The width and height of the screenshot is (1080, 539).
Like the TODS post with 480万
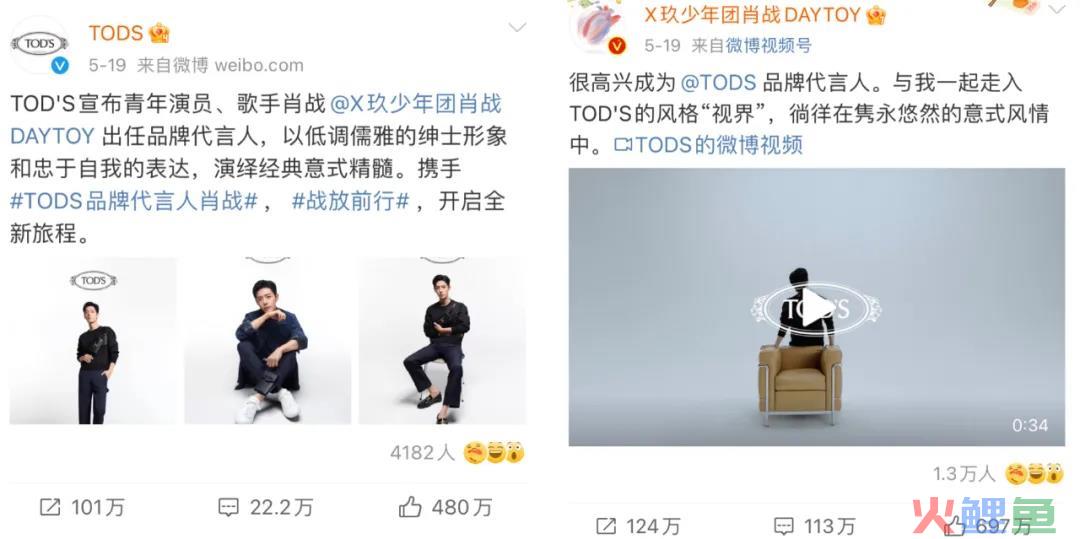pos(410,508)
